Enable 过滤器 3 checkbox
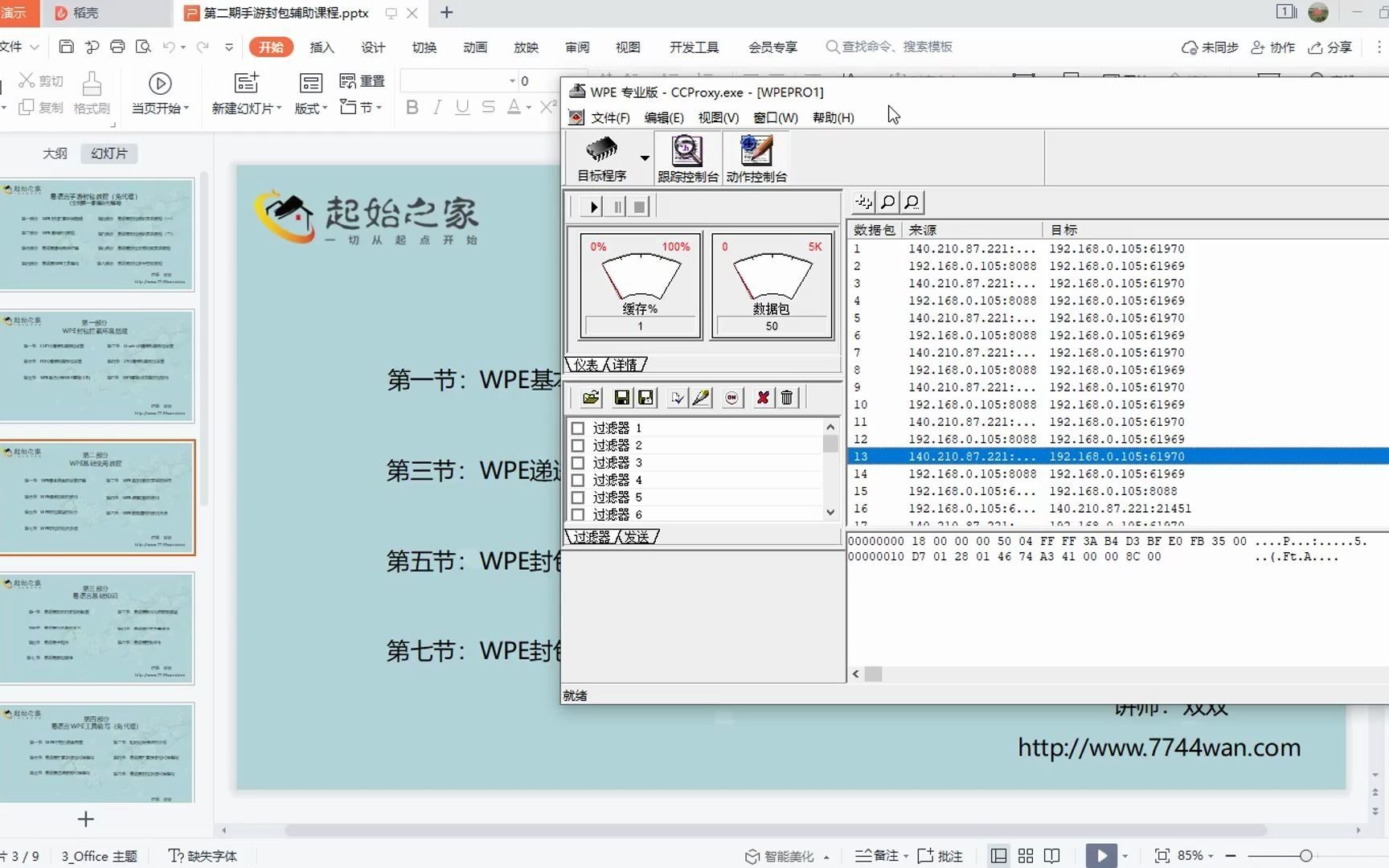The width and height of the screenshot is (1389, 868). 577,463
